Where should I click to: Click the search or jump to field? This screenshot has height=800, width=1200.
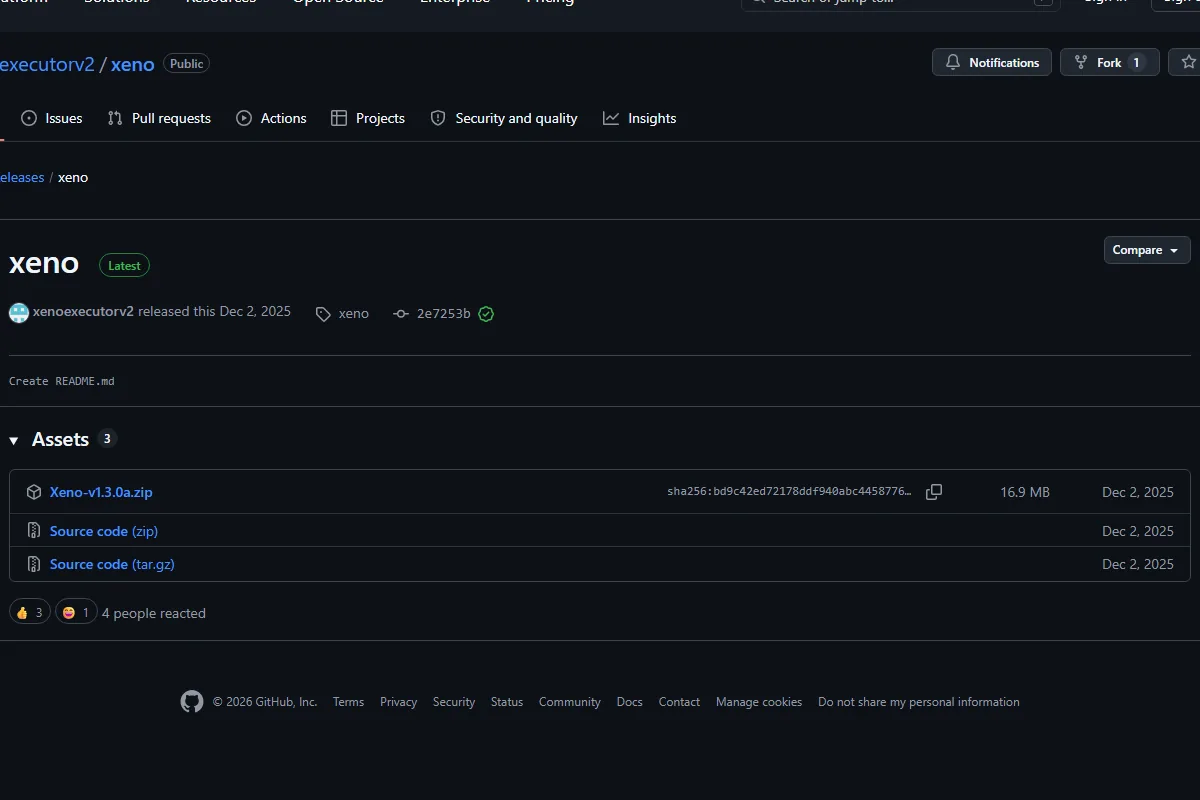click(x=900, y=3)
